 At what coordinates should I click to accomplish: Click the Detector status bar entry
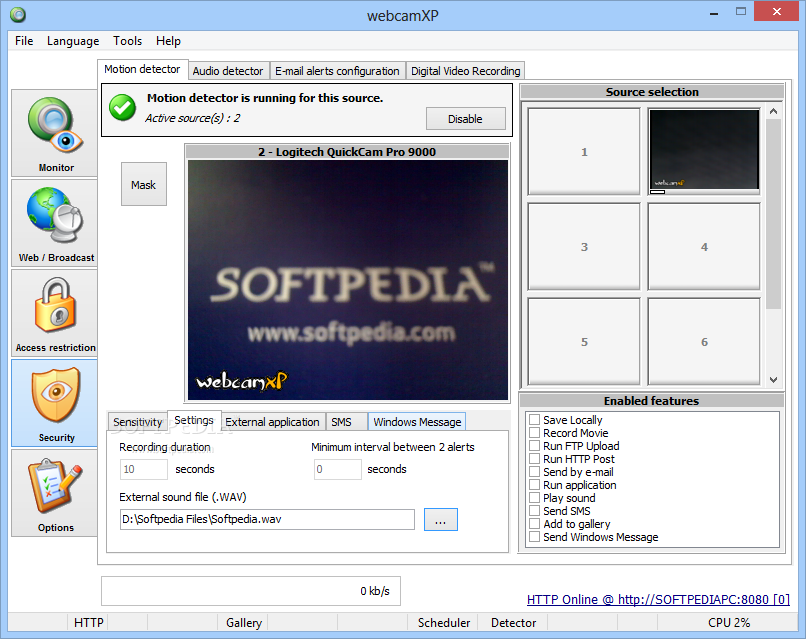click(513, 623)
